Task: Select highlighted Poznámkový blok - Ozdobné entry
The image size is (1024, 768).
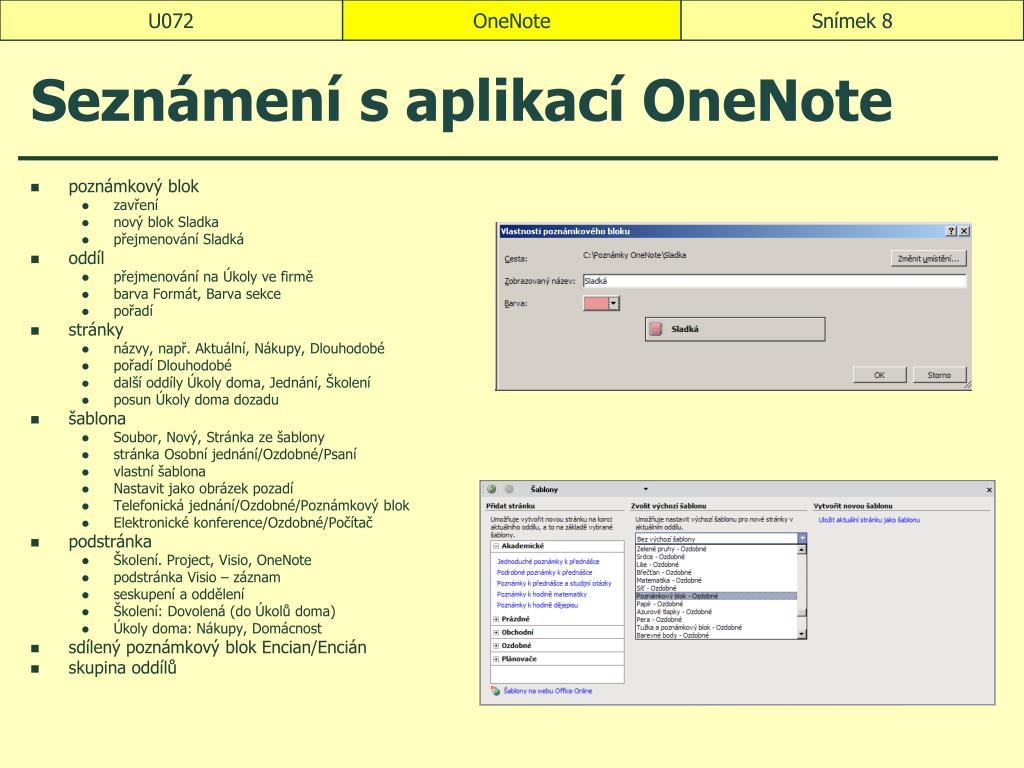Action: click(716, 596)
